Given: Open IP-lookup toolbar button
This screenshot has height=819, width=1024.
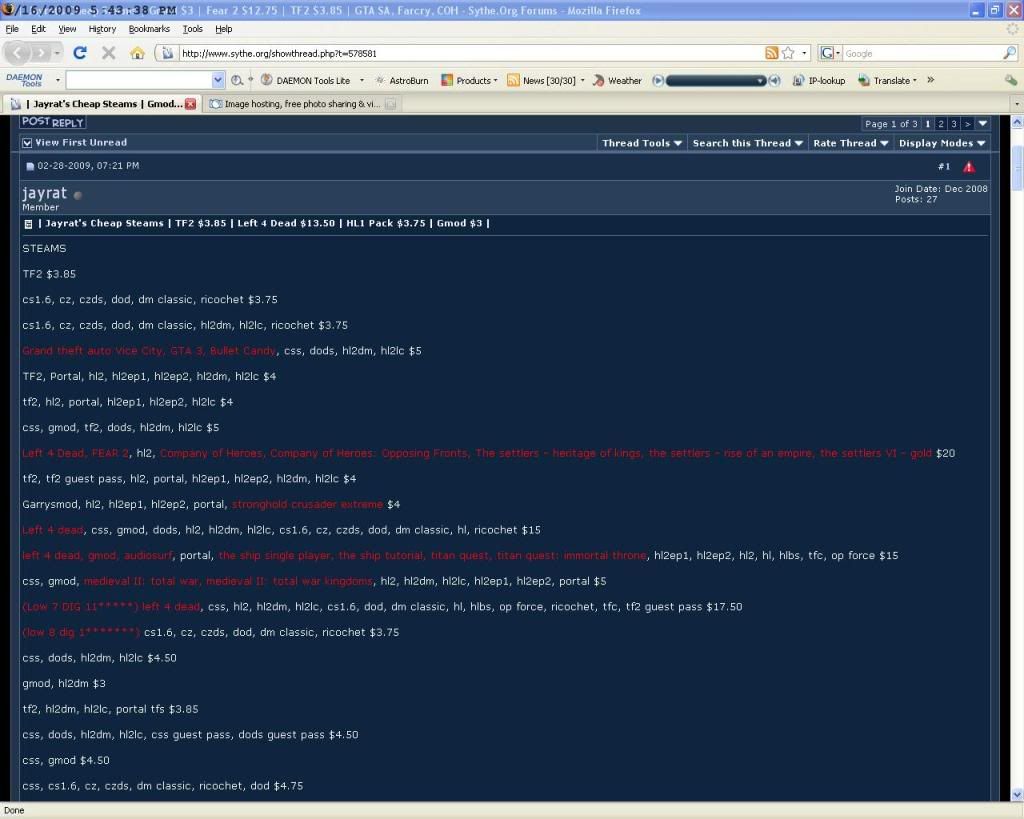Looking at the screenshot, I should 819,80.
